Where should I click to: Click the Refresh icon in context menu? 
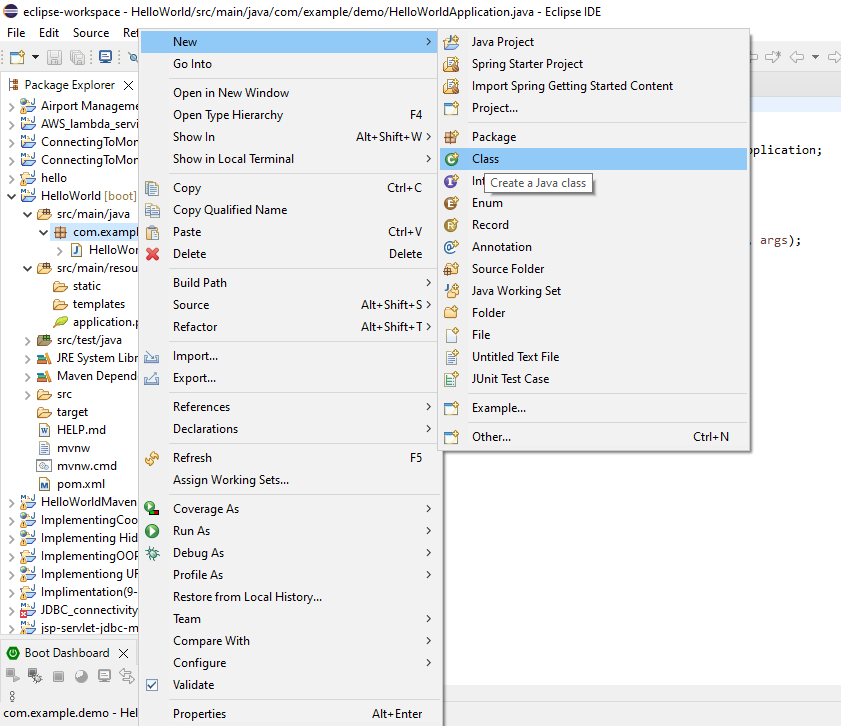pos(152,458)
